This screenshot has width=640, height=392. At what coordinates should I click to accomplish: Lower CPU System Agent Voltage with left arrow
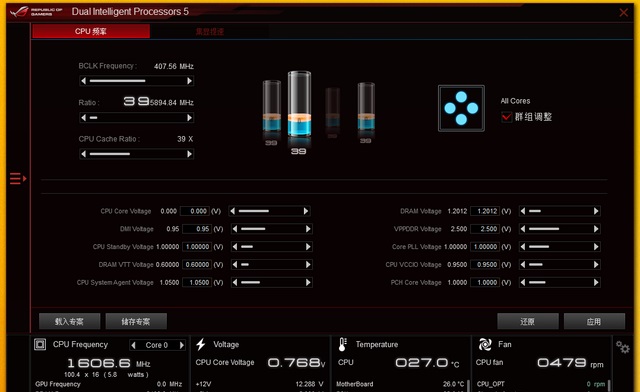click(x=235, y=282)
